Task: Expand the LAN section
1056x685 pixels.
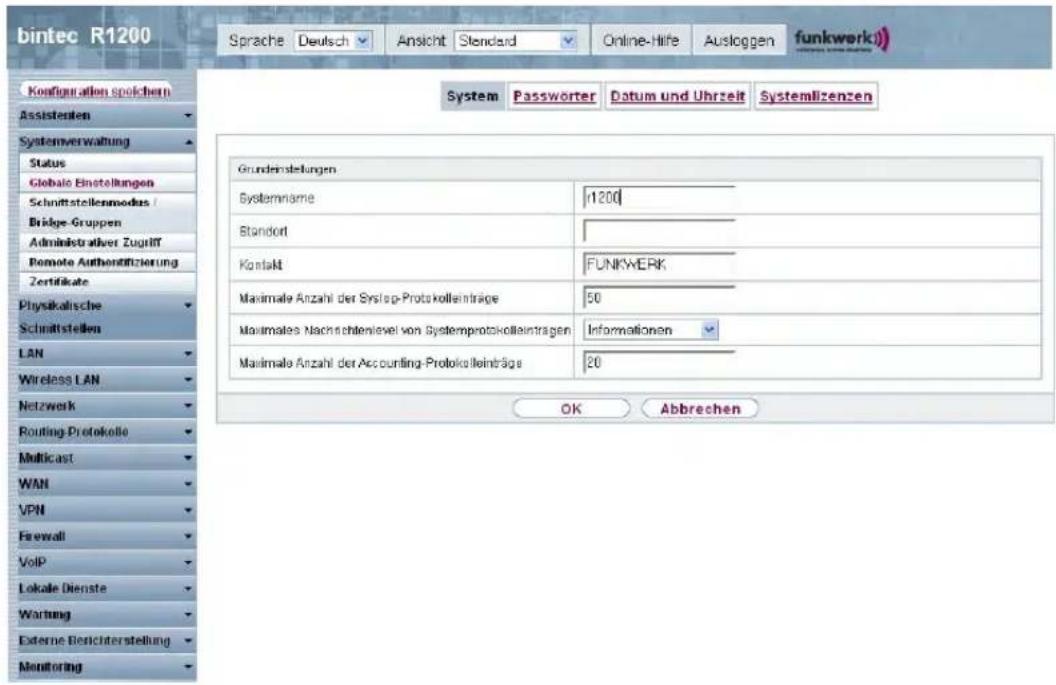Action: [x=106, y=354]
